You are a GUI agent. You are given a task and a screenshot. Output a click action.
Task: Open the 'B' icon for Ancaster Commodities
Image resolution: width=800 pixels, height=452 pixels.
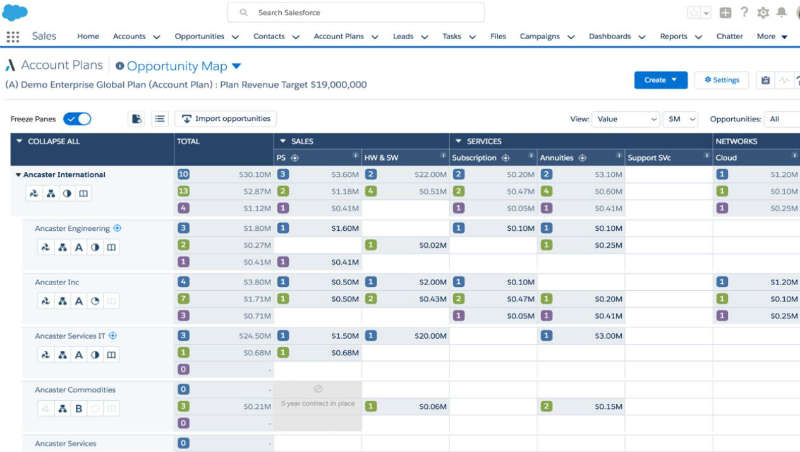pyautogui.click(x=79, y=409)
